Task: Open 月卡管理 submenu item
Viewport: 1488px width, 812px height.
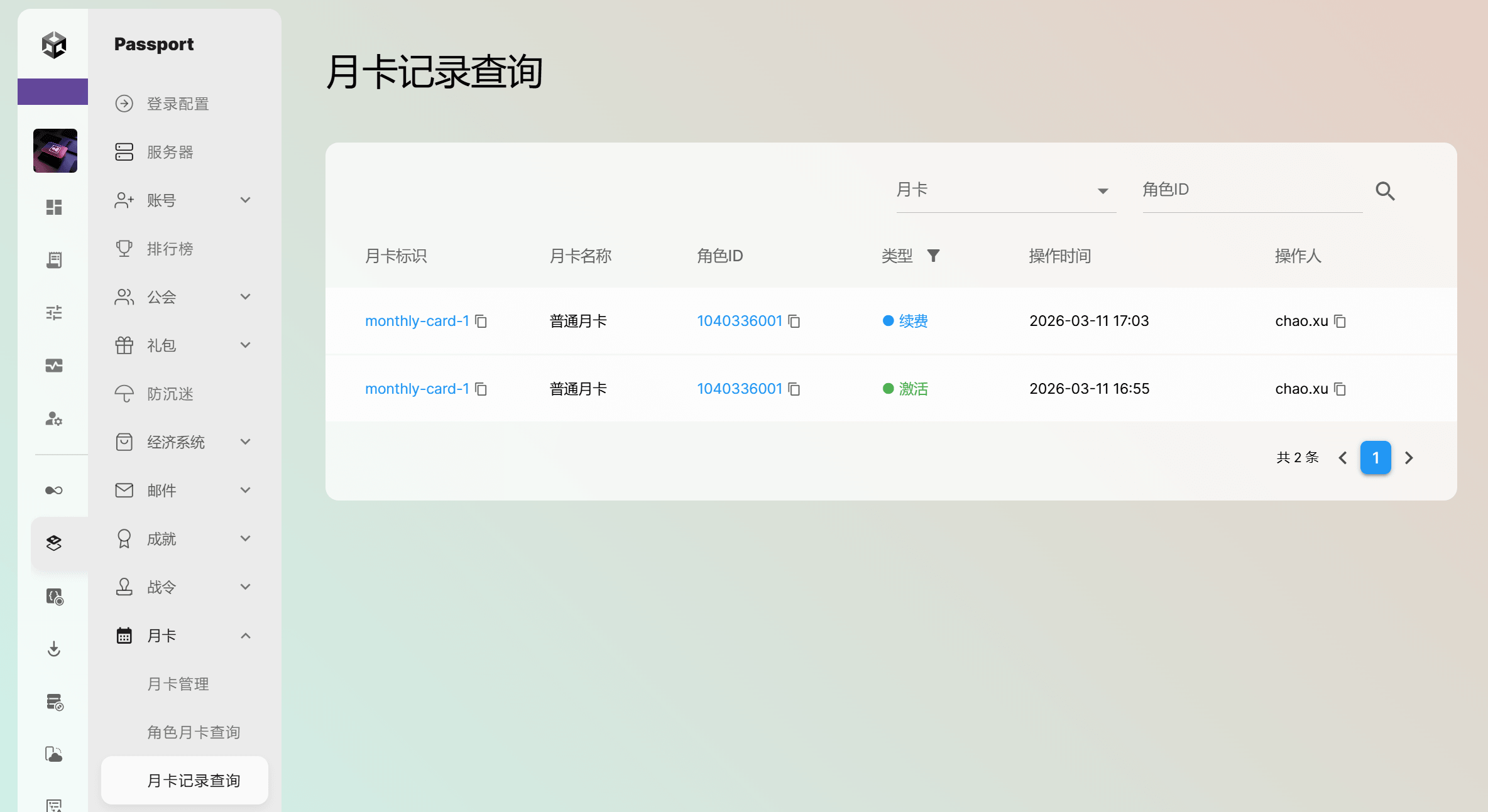Action: 178,684
